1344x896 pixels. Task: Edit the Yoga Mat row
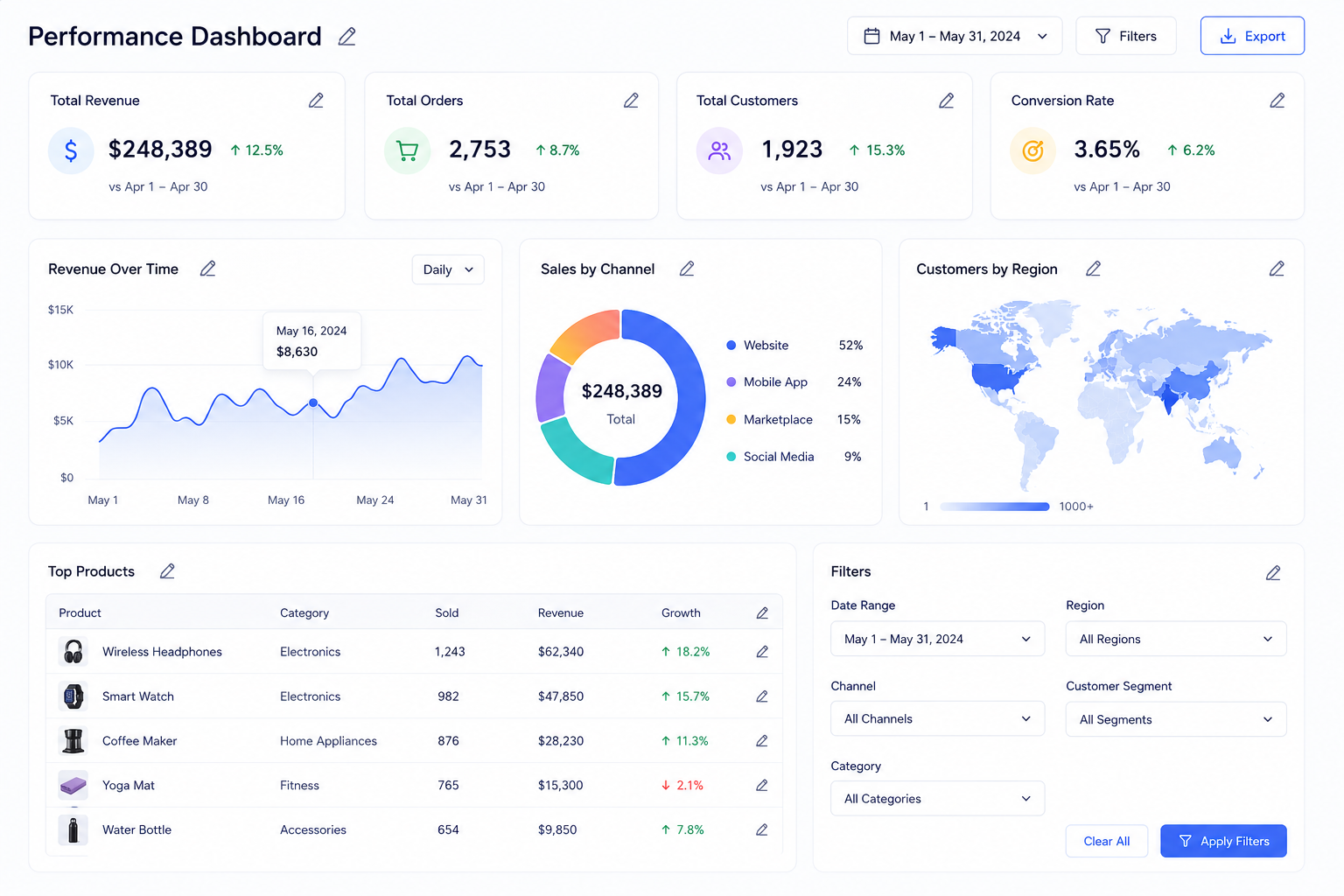762,786
